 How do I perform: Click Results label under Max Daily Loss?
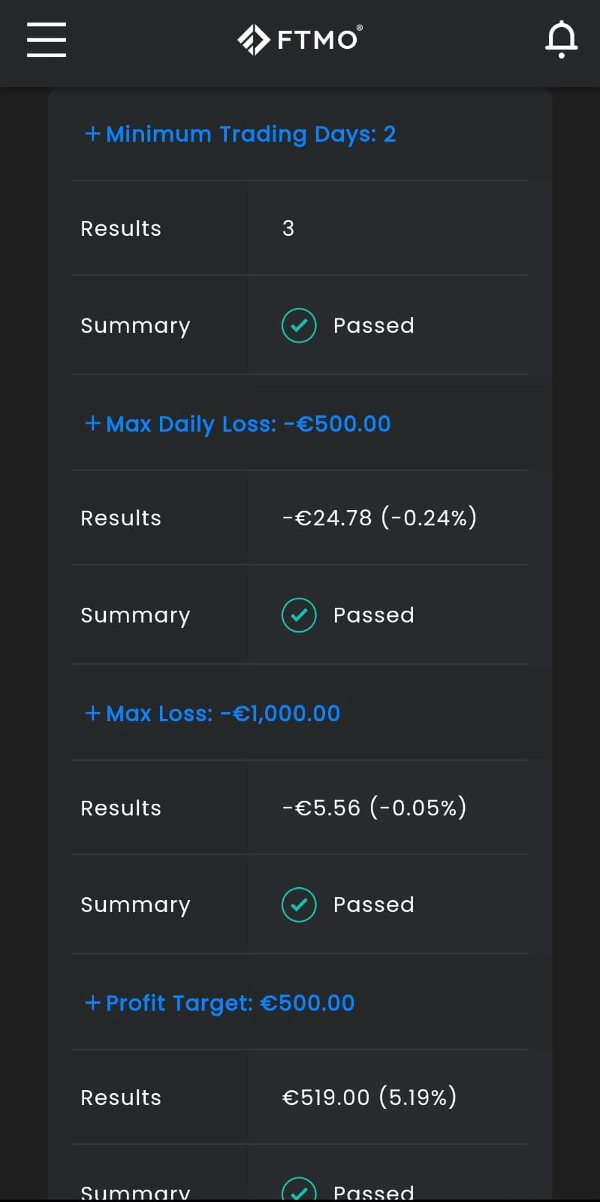pyautogui.click(x=121, y=518)
